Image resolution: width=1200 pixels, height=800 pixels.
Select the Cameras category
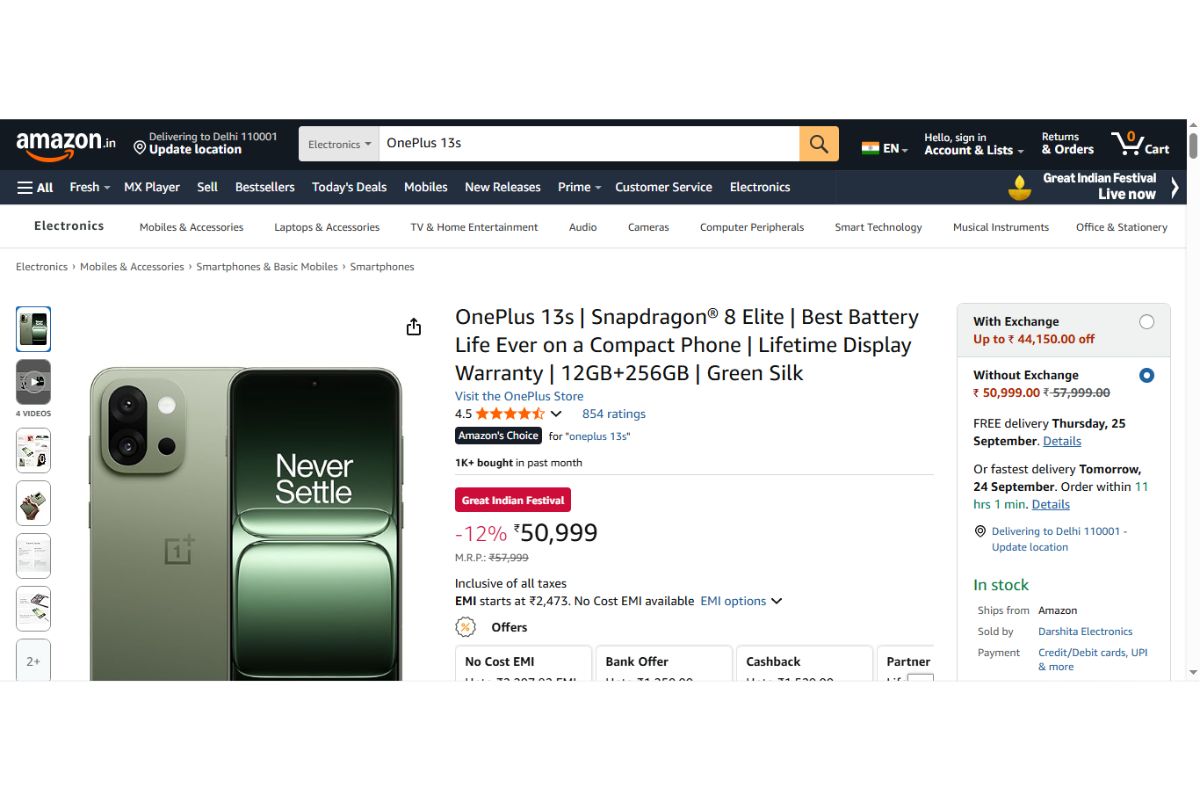(648, 227)
